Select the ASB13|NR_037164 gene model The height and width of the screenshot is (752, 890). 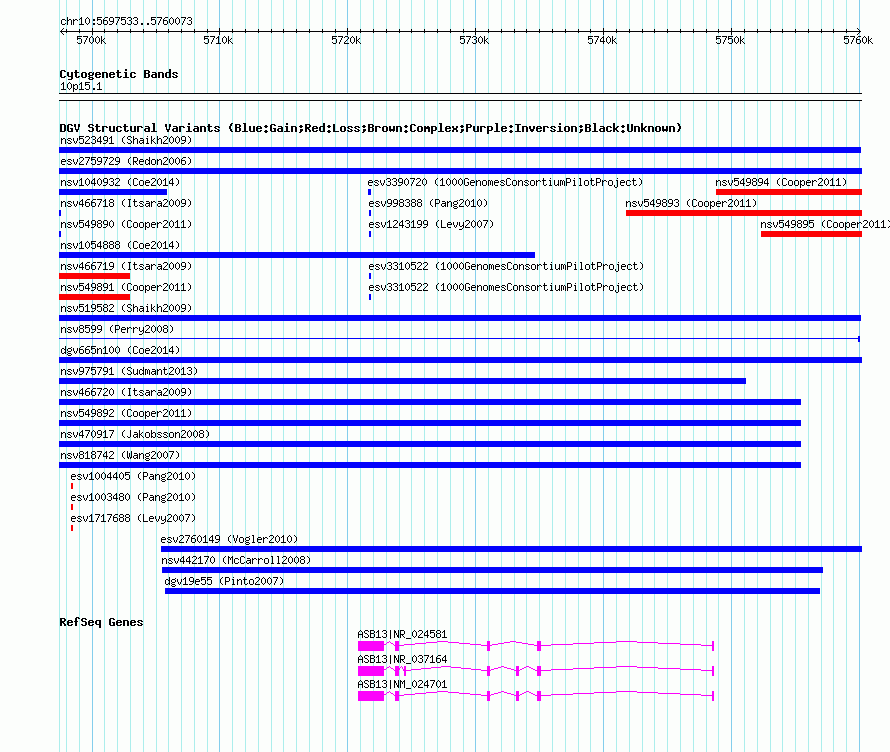click(x=535, y=671)
